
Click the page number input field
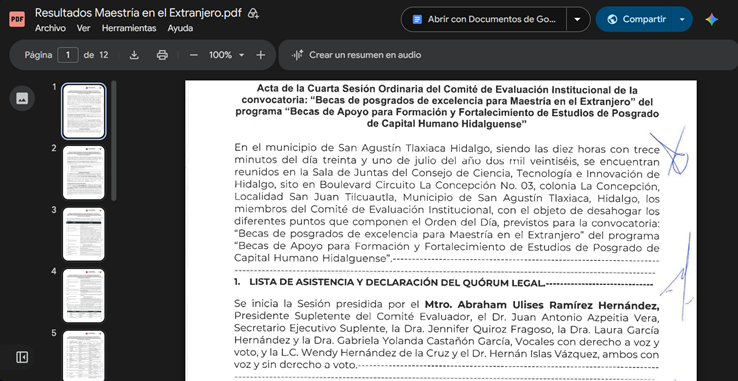click(68, 55)
